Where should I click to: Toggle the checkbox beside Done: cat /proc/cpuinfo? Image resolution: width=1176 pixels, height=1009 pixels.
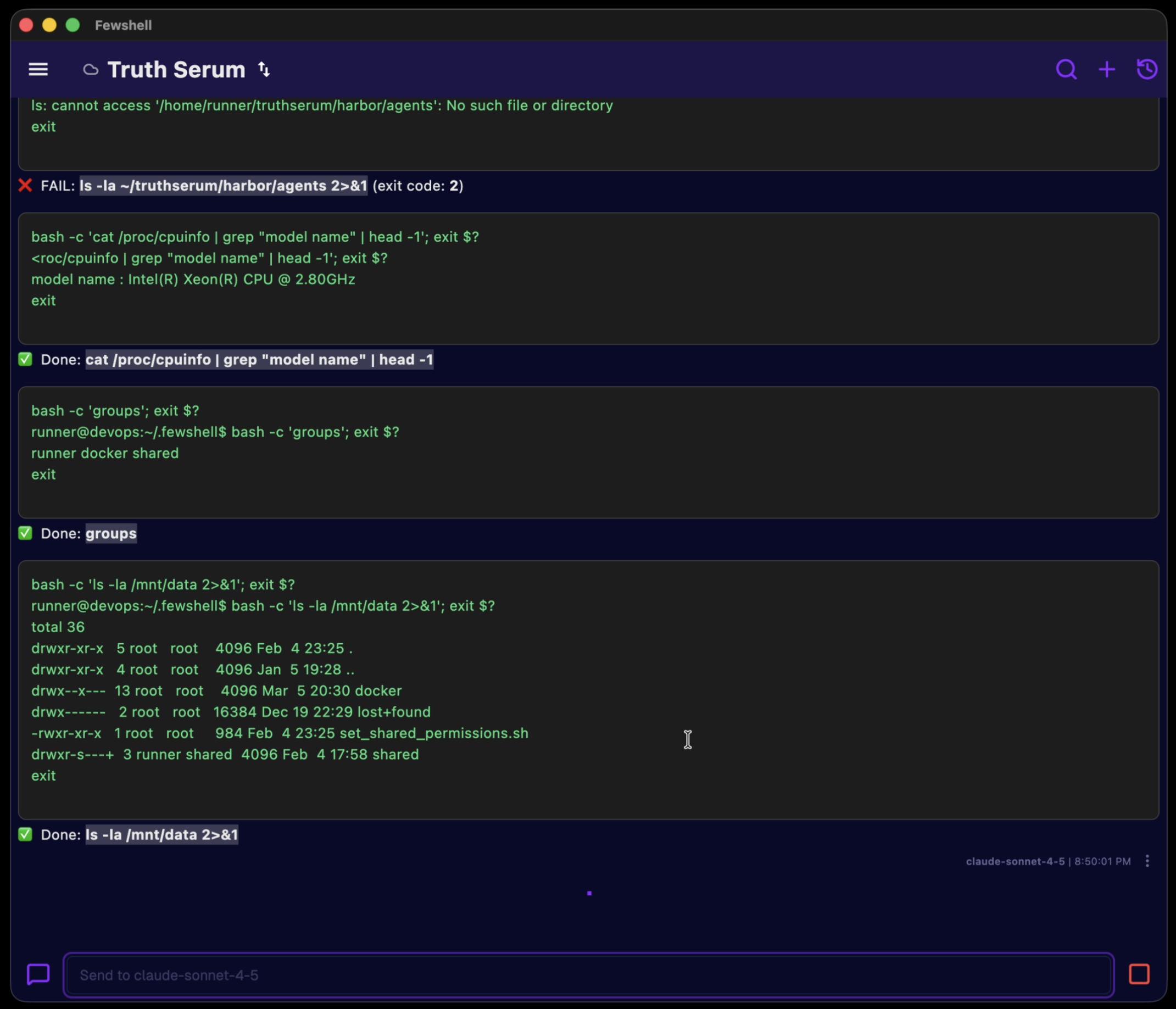[x=25, y=359]
